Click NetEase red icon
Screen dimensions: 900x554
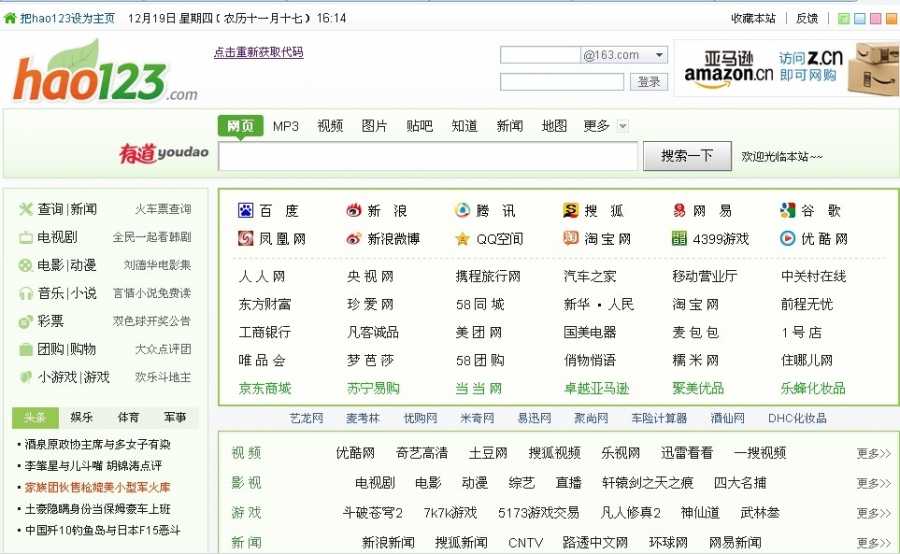click(679, 211)
